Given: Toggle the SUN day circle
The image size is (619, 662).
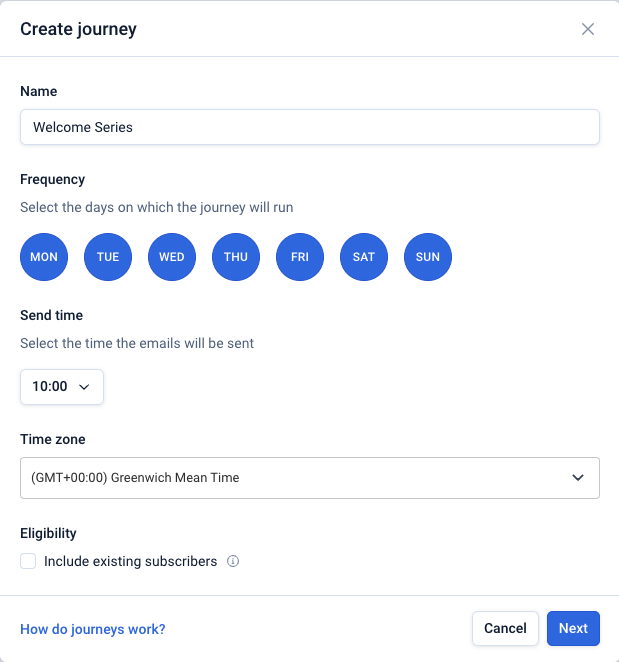Looking at the screenshot, I should coord(428,257).
